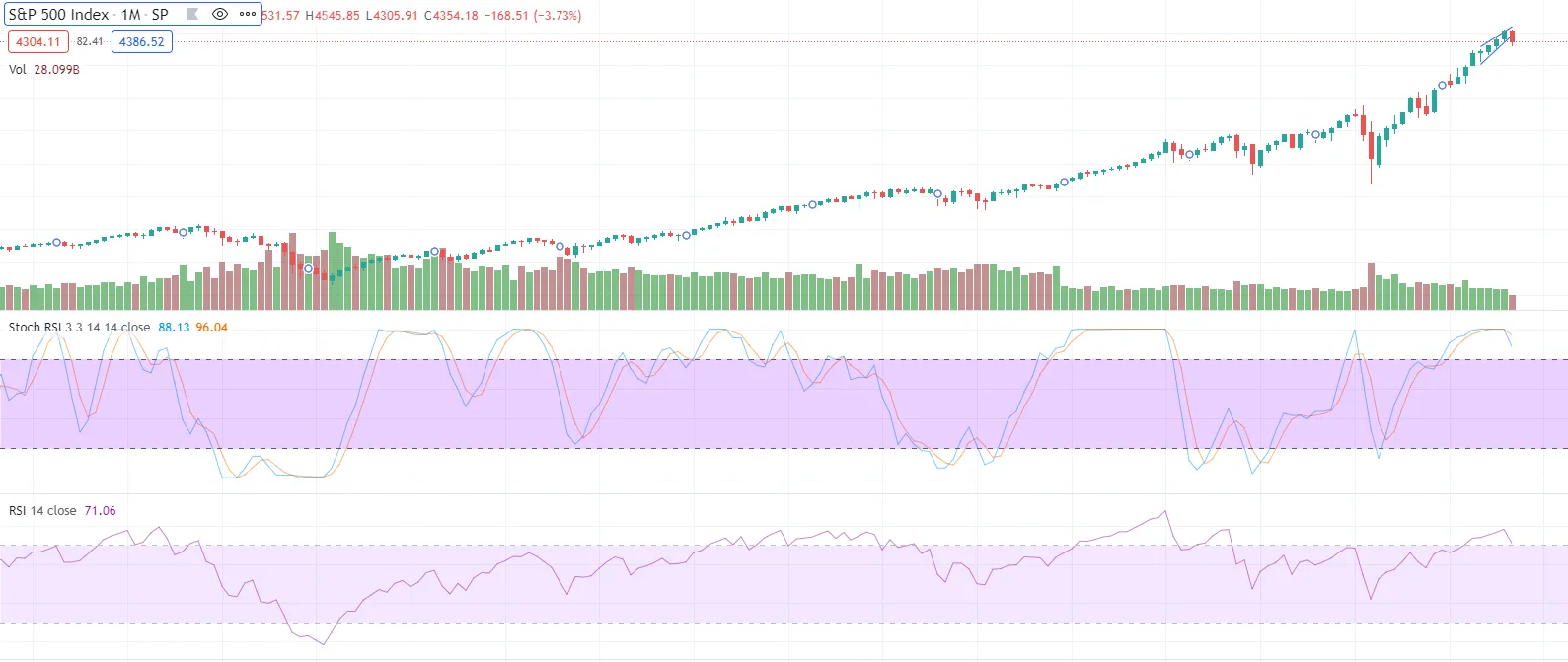
Task: Select the RSI 14 close legend
Action: [x=42, y=511]
